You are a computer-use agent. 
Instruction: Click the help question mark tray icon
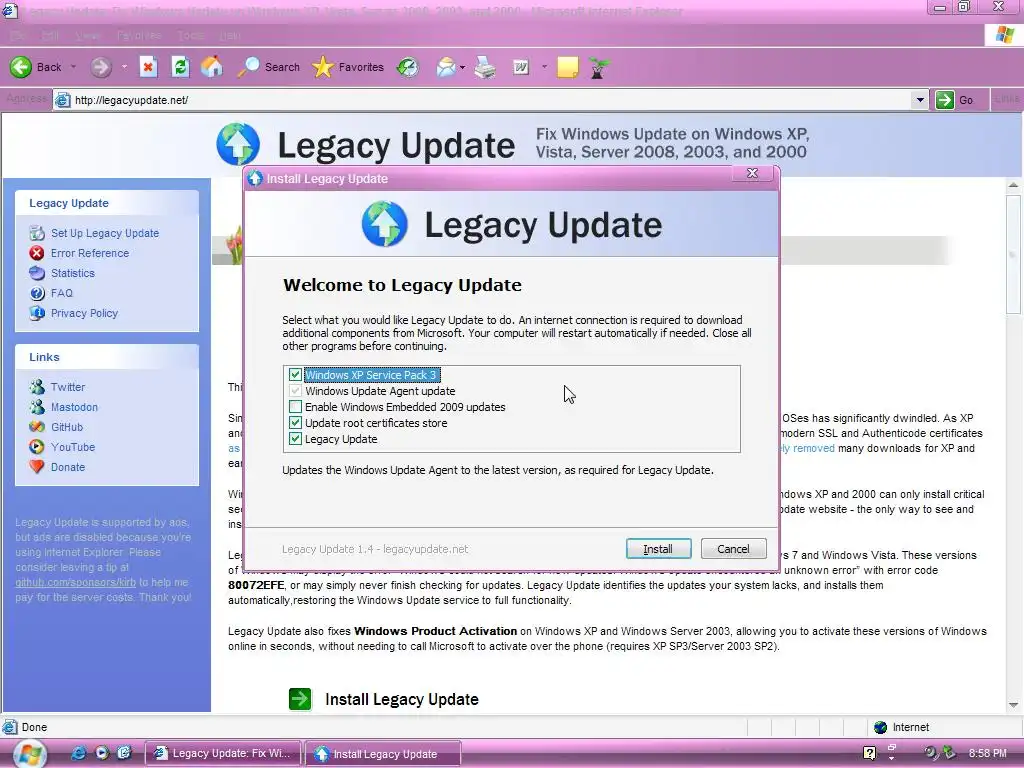click(869, 753)
